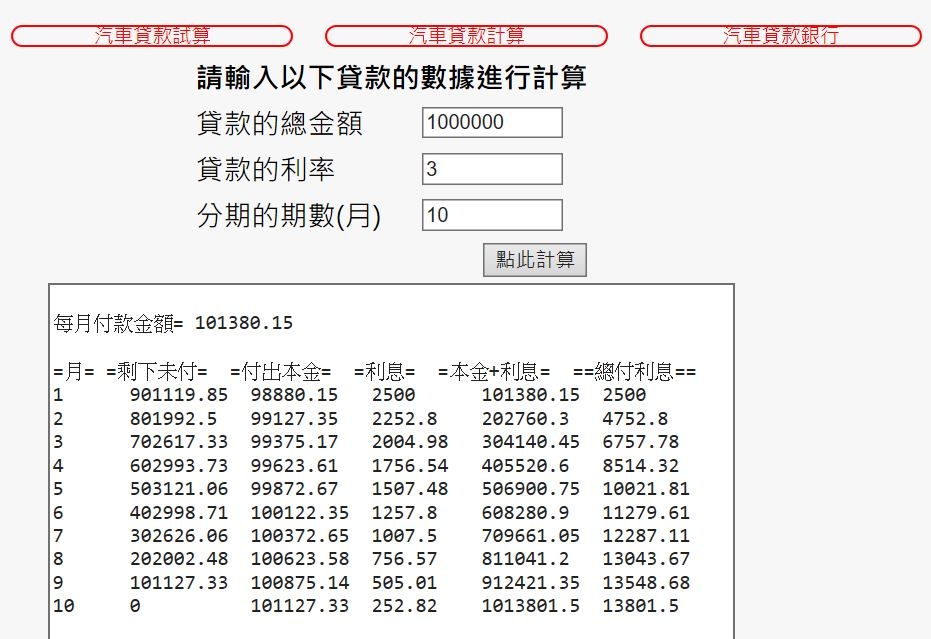Viewport: 931px width, 639px height.
Task: Click the 貸款的總金額 label
Action: pyautogui.click(x=280, y=124)
